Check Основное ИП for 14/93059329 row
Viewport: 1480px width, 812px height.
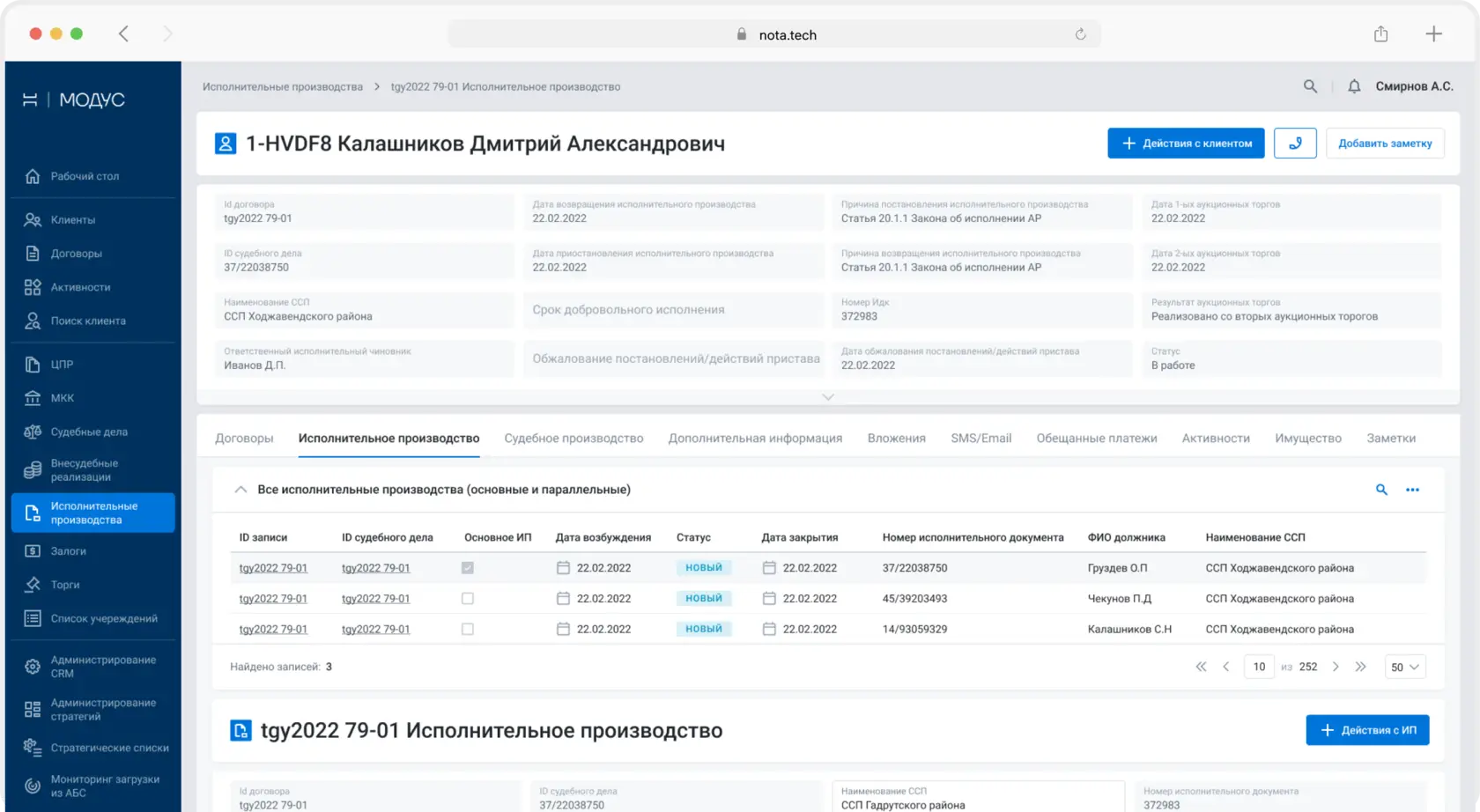click(468, 630)
